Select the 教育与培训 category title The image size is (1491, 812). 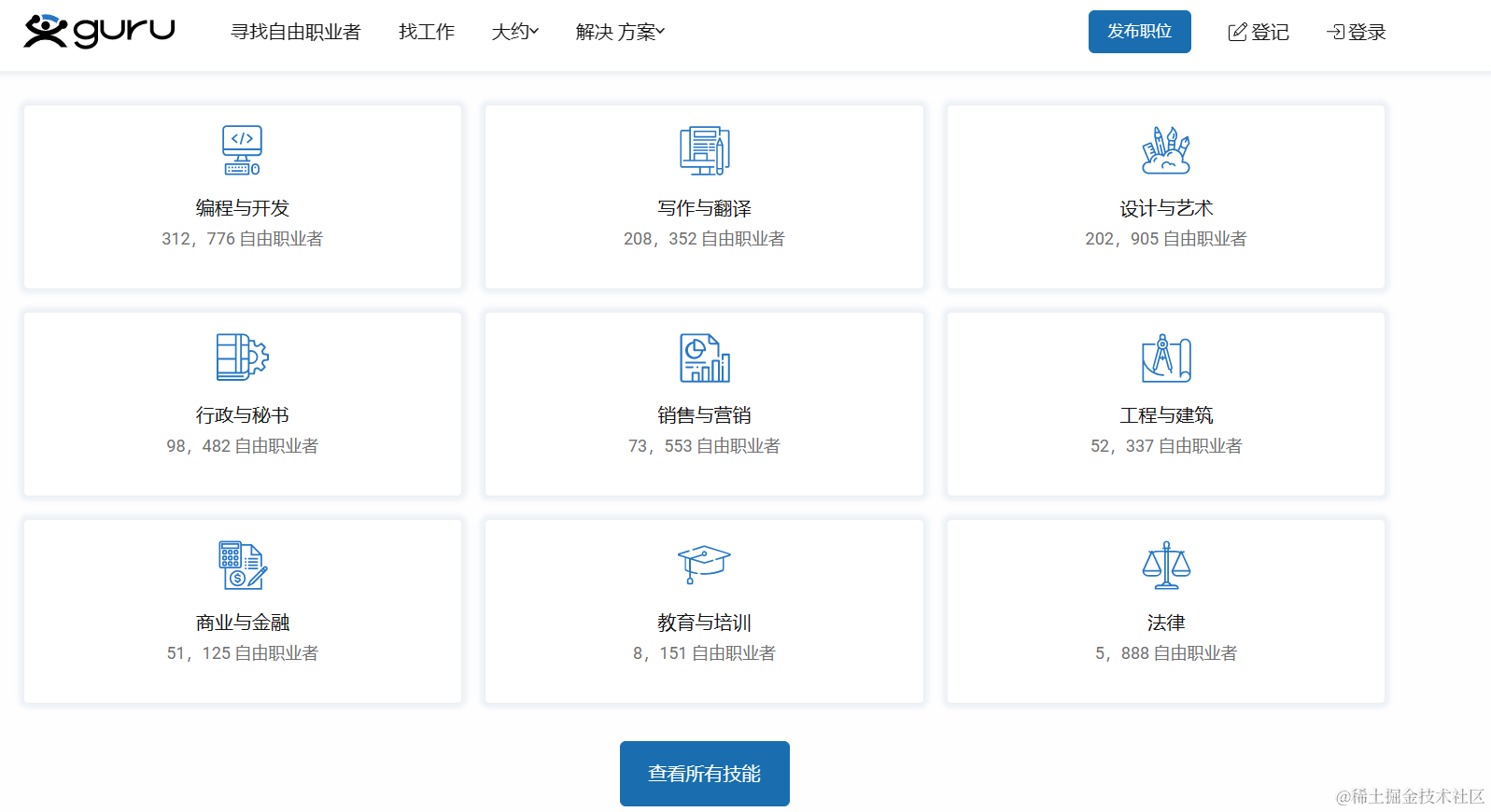[704, 623]
